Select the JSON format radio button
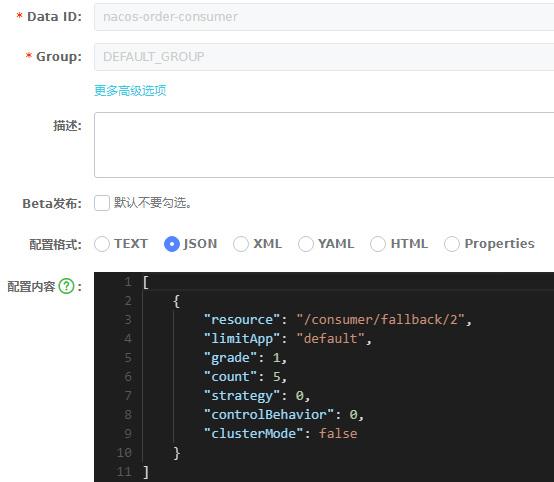554x482 pixels. coord(172,244)
